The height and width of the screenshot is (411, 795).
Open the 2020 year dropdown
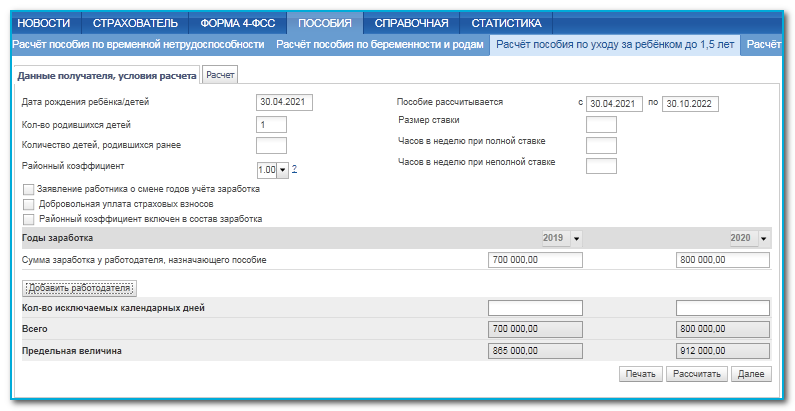[x=764, y=239]
